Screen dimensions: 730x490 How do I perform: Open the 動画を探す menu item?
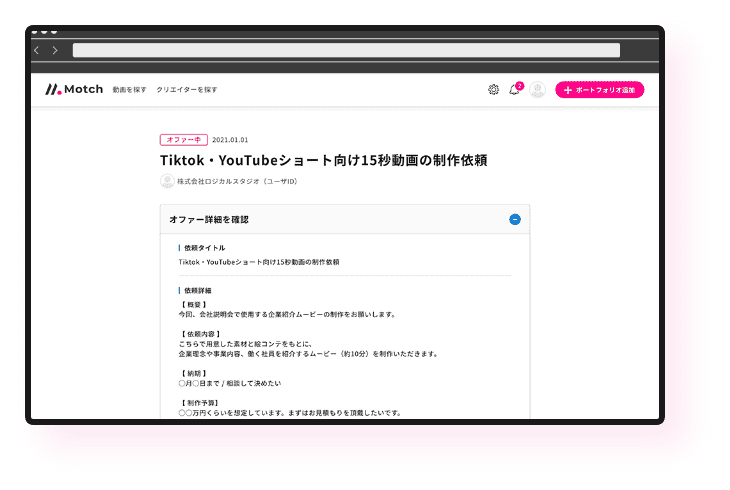pyautogui.click(x=129, y=90)
